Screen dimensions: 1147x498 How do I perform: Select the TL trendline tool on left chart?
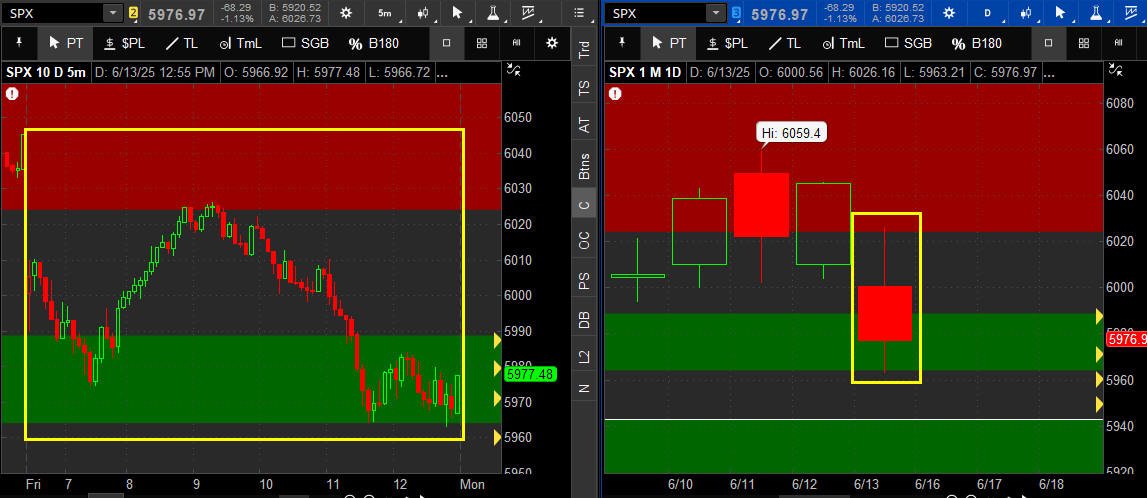pos(181,43)
